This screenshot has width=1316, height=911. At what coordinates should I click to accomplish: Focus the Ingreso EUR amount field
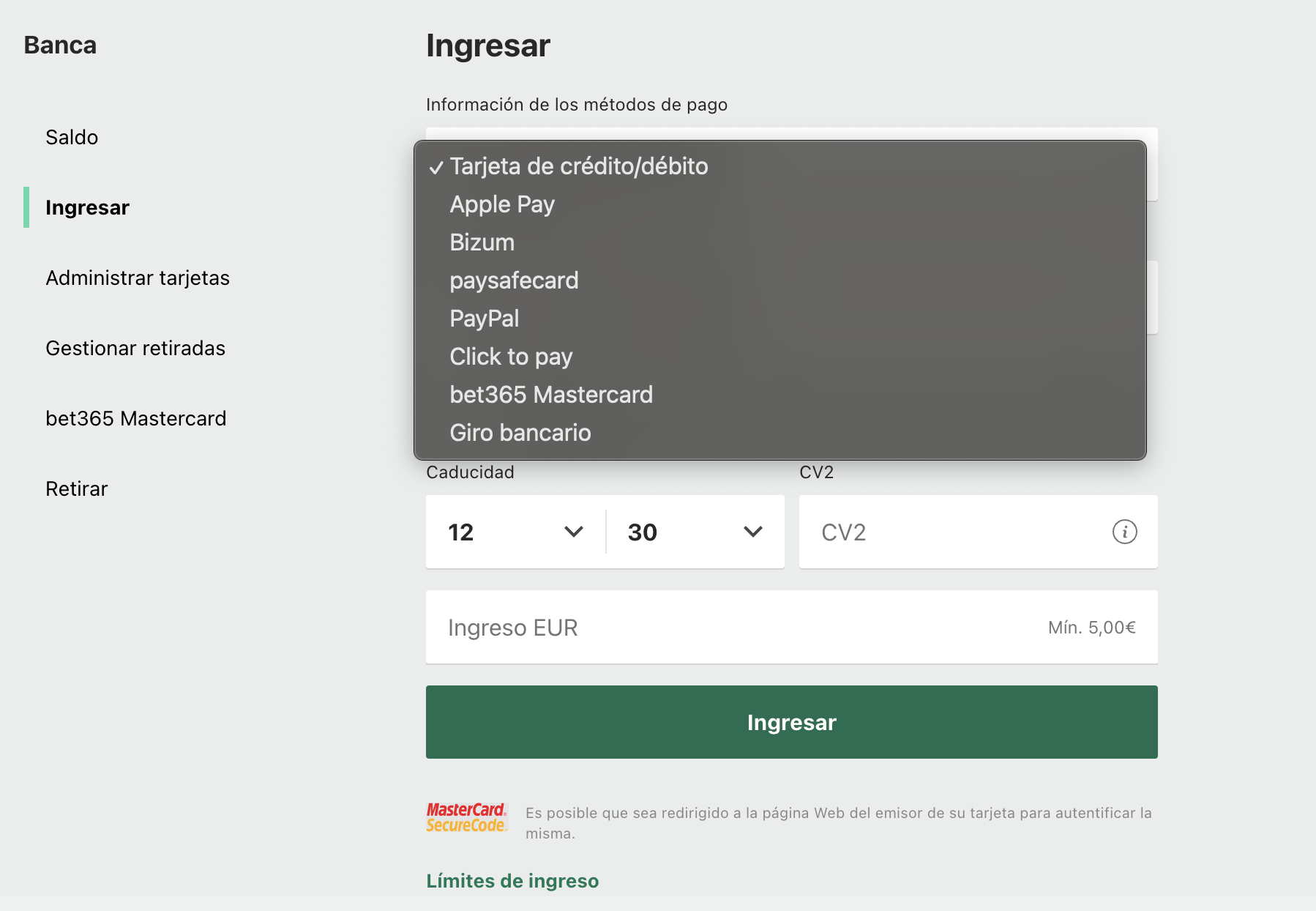point(791,628)
